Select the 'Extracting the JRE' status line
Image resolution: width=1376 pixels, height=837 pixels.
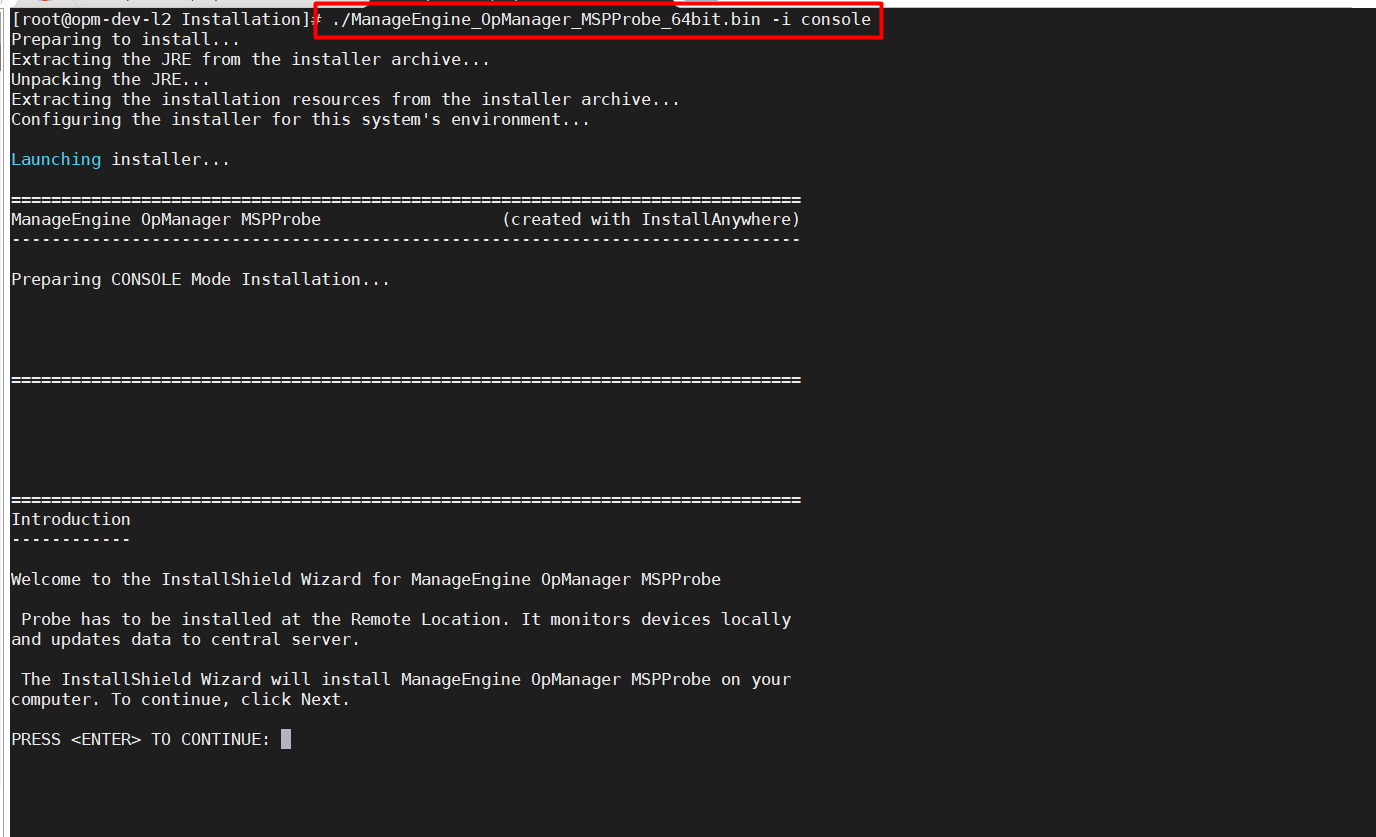tap(249, 59)
